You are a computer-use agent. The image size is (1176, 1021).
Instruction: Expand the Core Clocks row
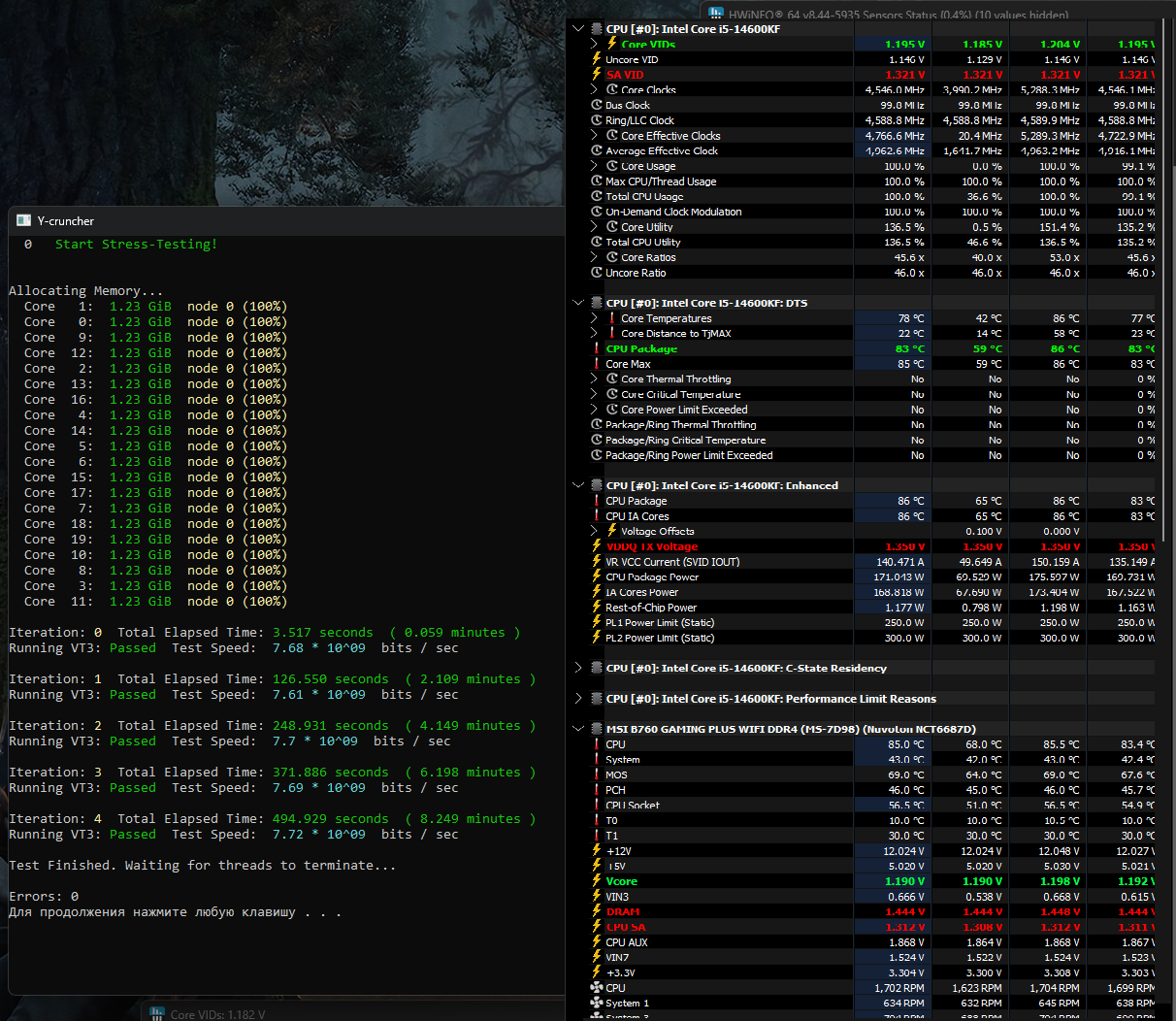point(595,89)
